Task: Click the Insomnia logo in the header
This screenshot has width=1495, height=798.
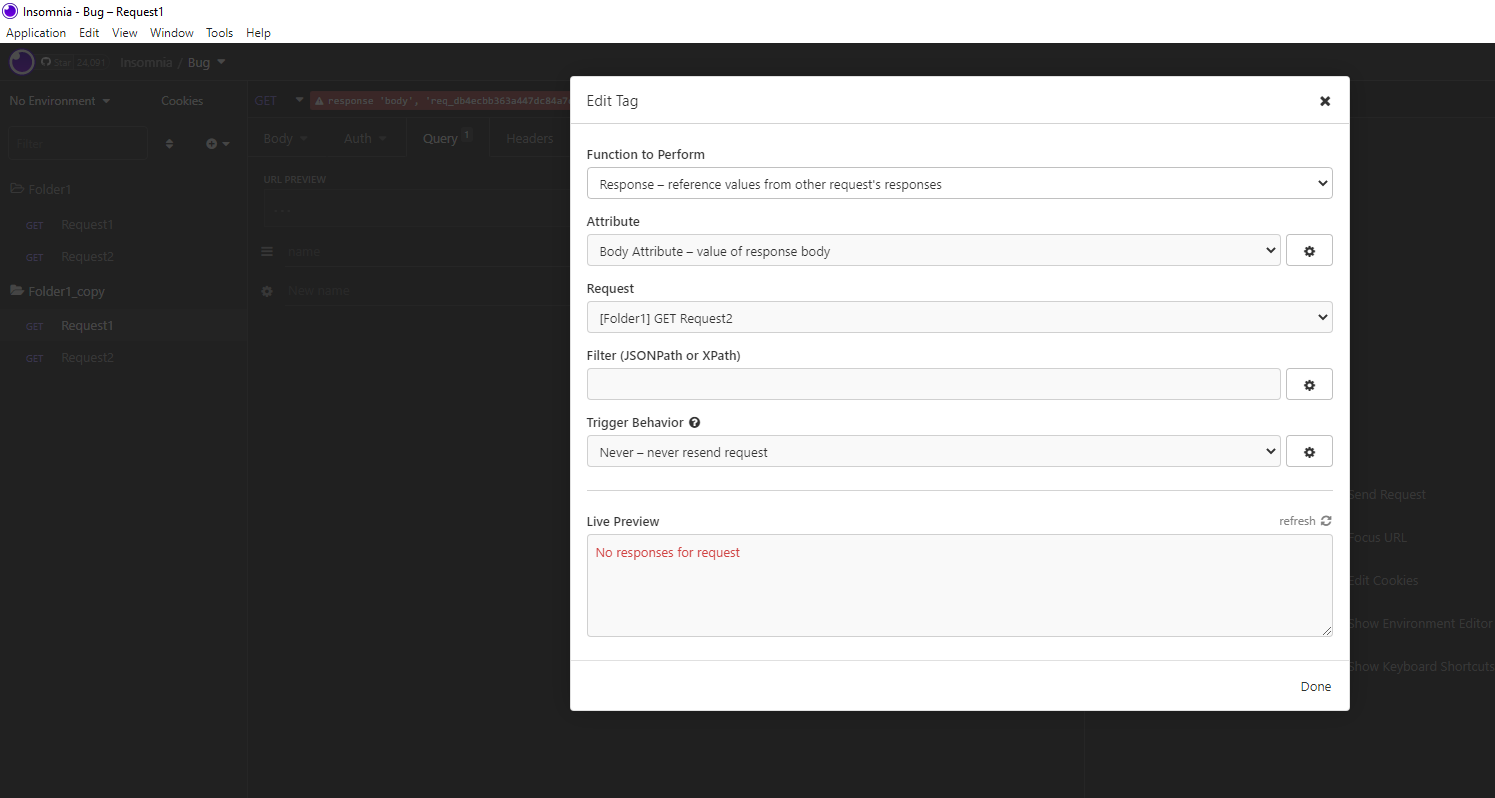Action: click(x=21, y=61)
